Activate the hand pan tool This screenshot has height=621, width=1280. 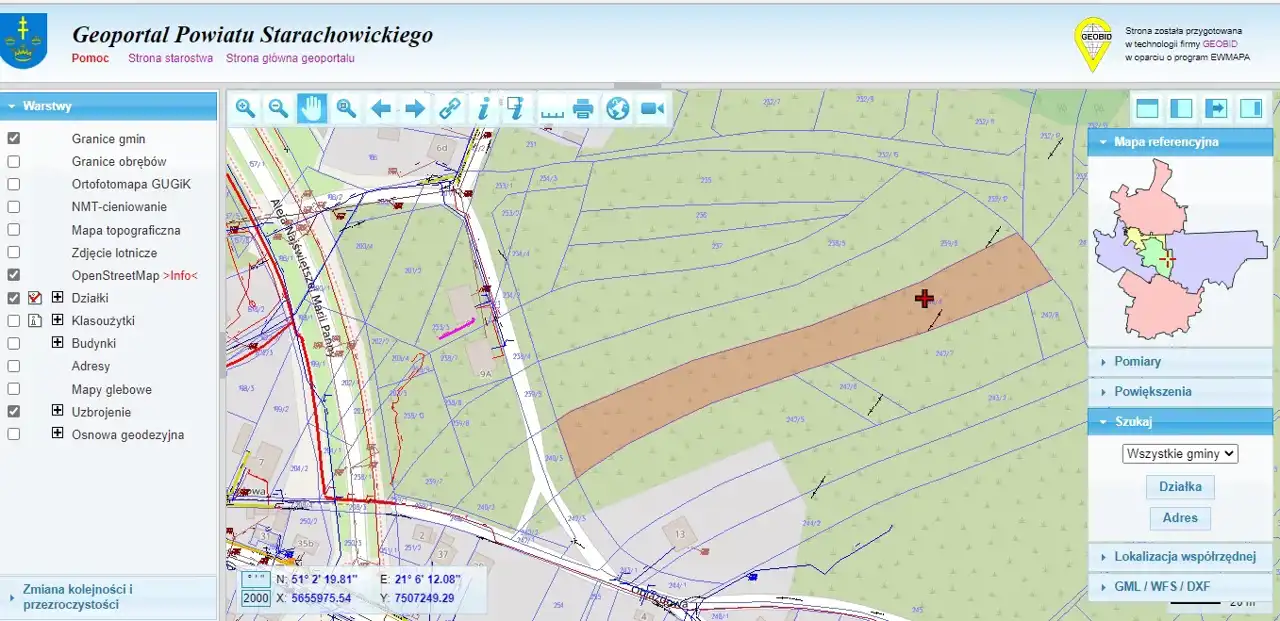coord(312,108)
